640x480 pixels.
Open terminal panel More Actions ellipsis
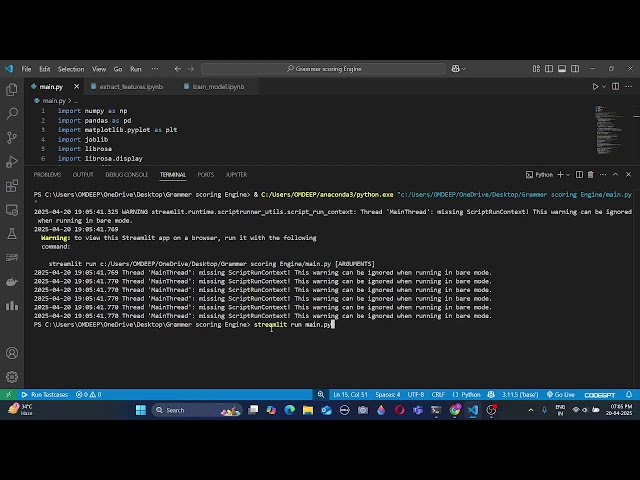click(603, 175)
